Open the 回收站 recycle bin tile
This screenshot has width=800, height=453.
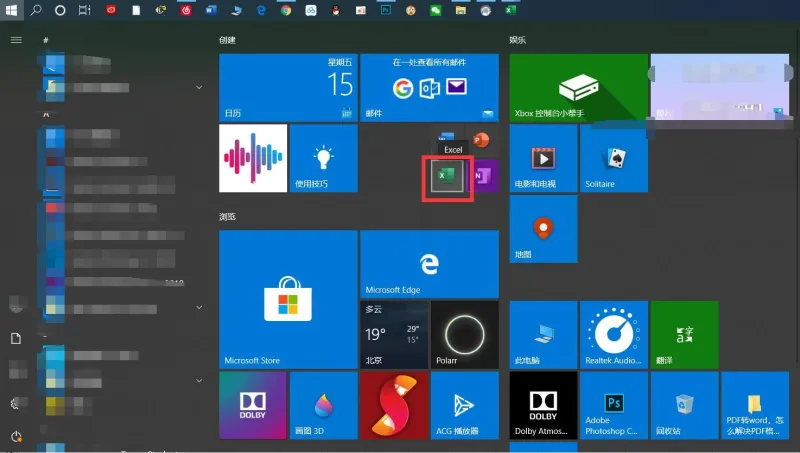tap(684, 405)
